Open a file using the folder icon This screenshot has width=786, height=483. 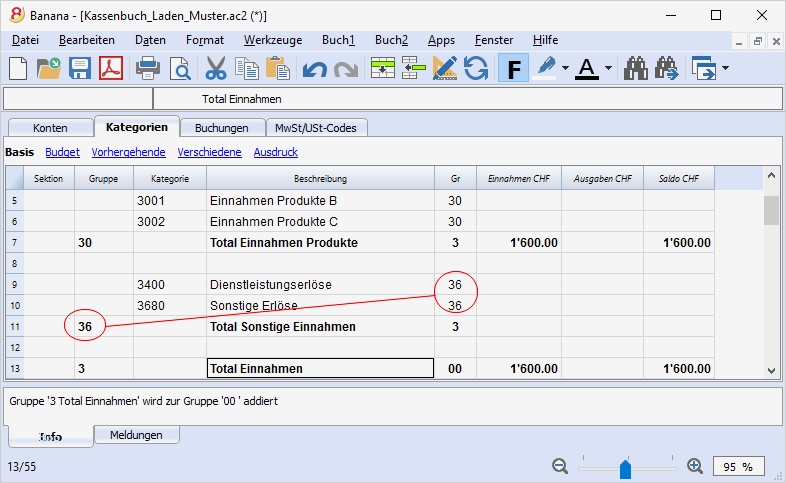pos(49,68)
